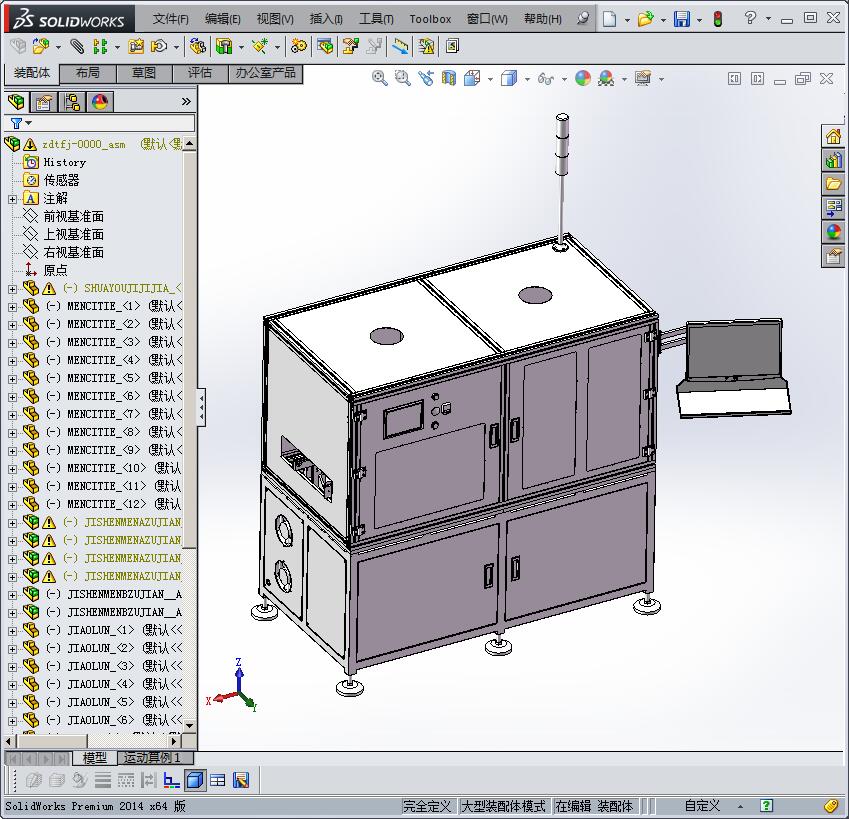Open the view orientation dropdown arrow
Image resolution: width=849 pixels, height=819 pixels.
pos(491,79)
